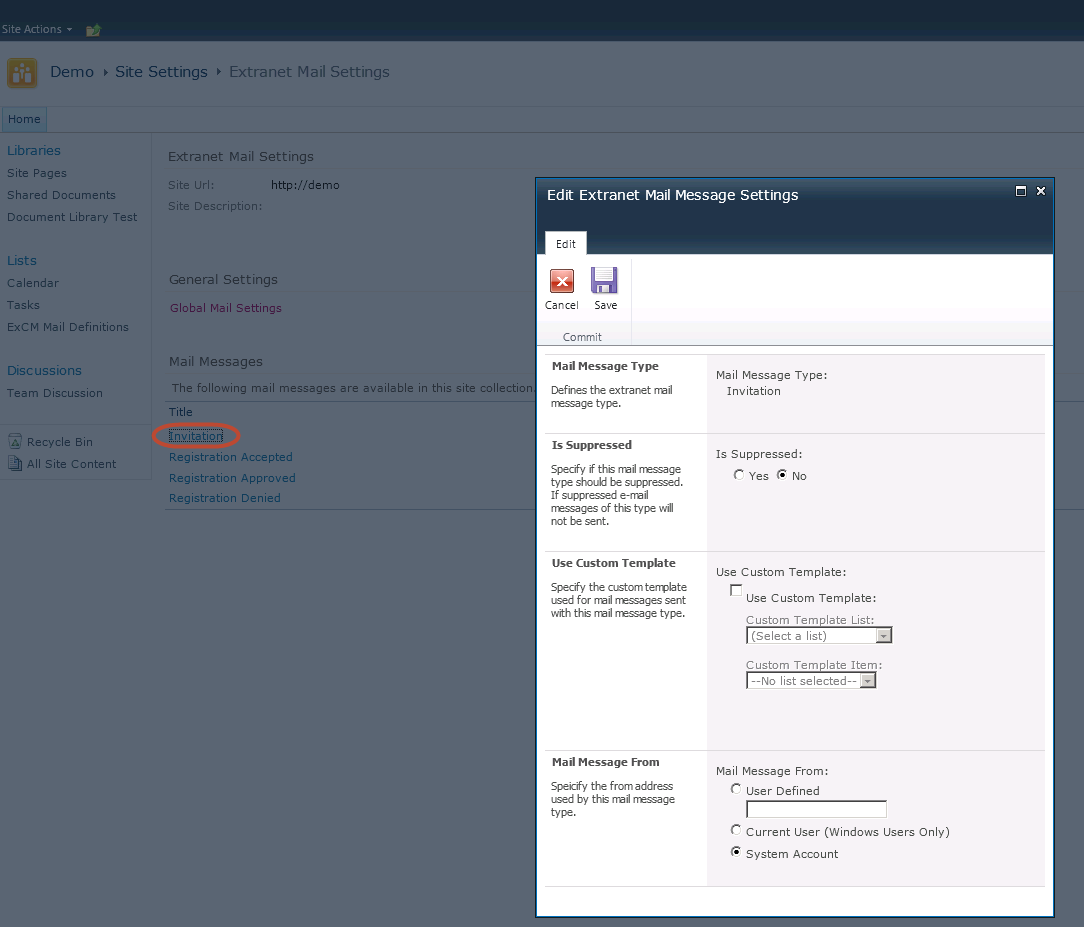Screen dimensions: 1084x927
Task: Switch to the Edit ribbon tab
Action: tap(566, 244)
